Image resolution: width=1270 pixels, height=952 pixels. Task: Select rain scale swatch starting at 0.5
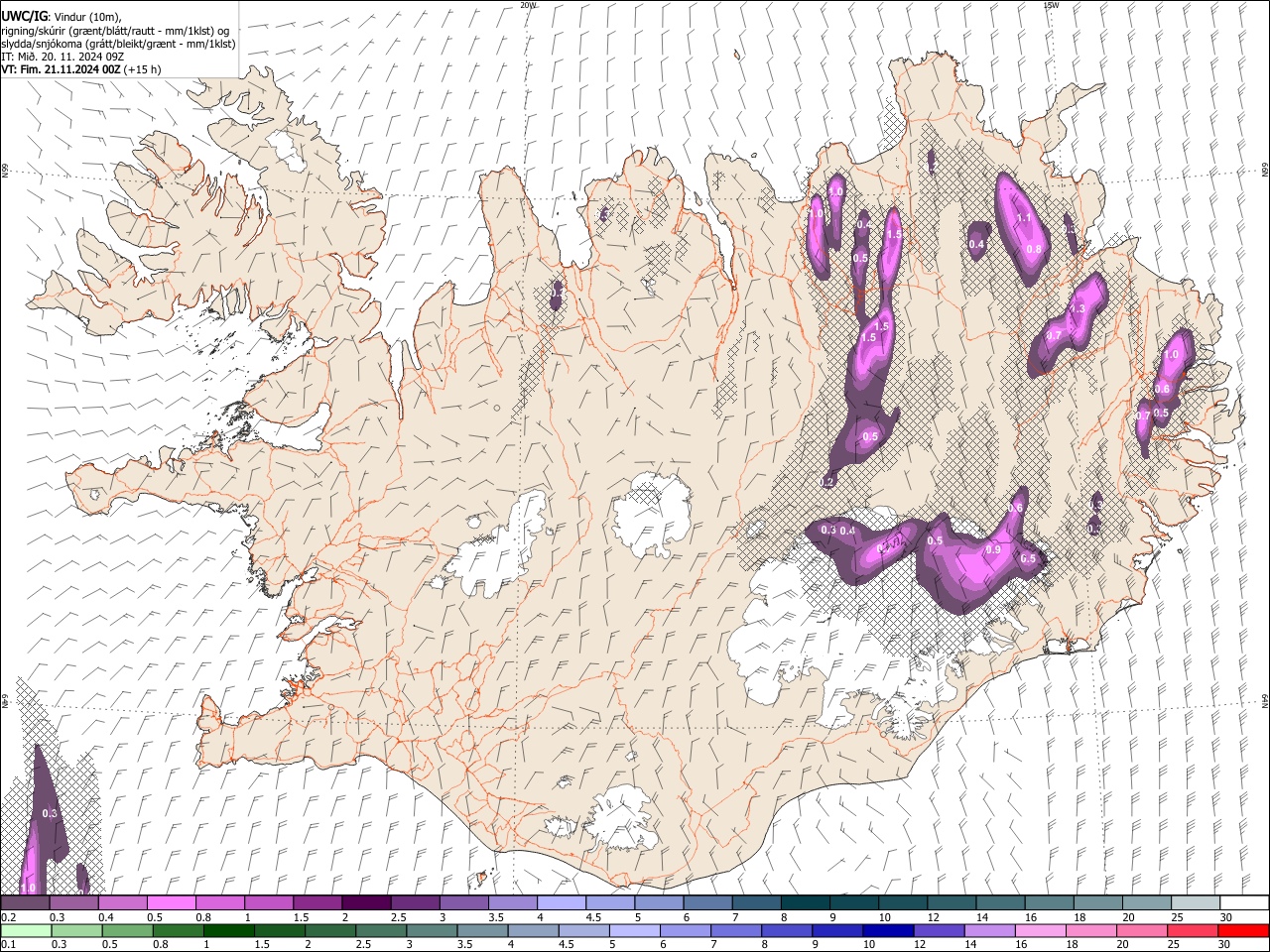[x=127, y=931]
